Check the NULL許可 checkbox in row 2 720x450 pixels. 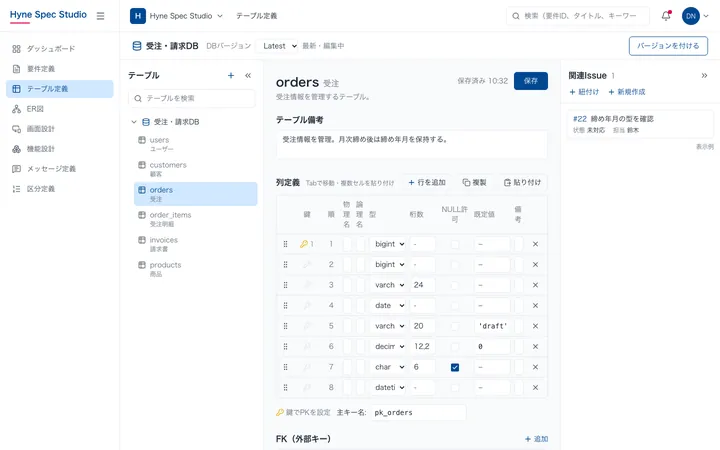(455, 264)
